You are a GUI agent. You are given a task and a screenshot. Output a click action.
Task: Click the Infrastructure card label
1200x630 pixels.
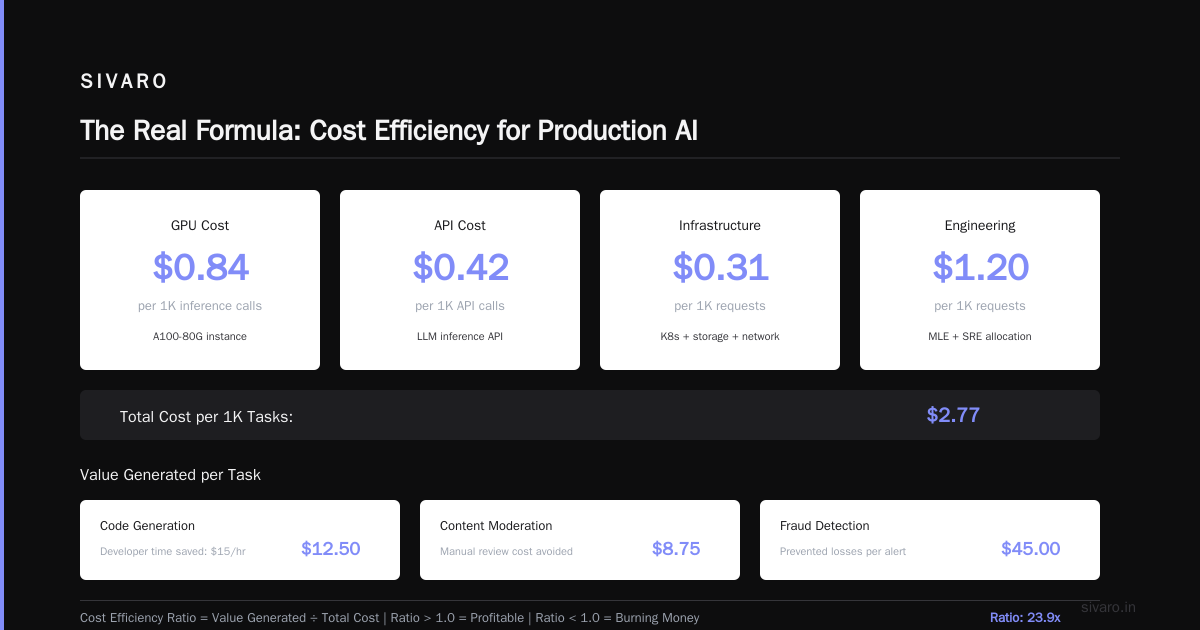click(x=720, y=226)
